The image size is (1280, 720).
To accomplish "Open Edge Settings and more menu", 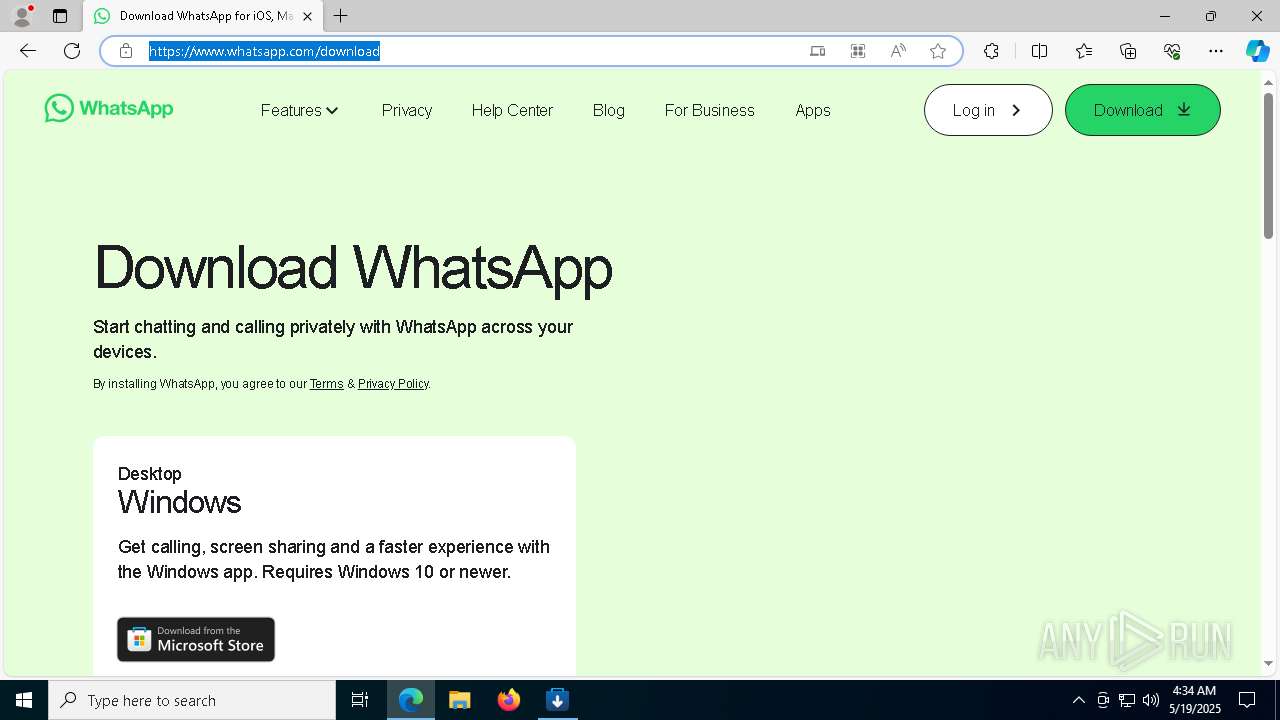I will (1216, 51).
